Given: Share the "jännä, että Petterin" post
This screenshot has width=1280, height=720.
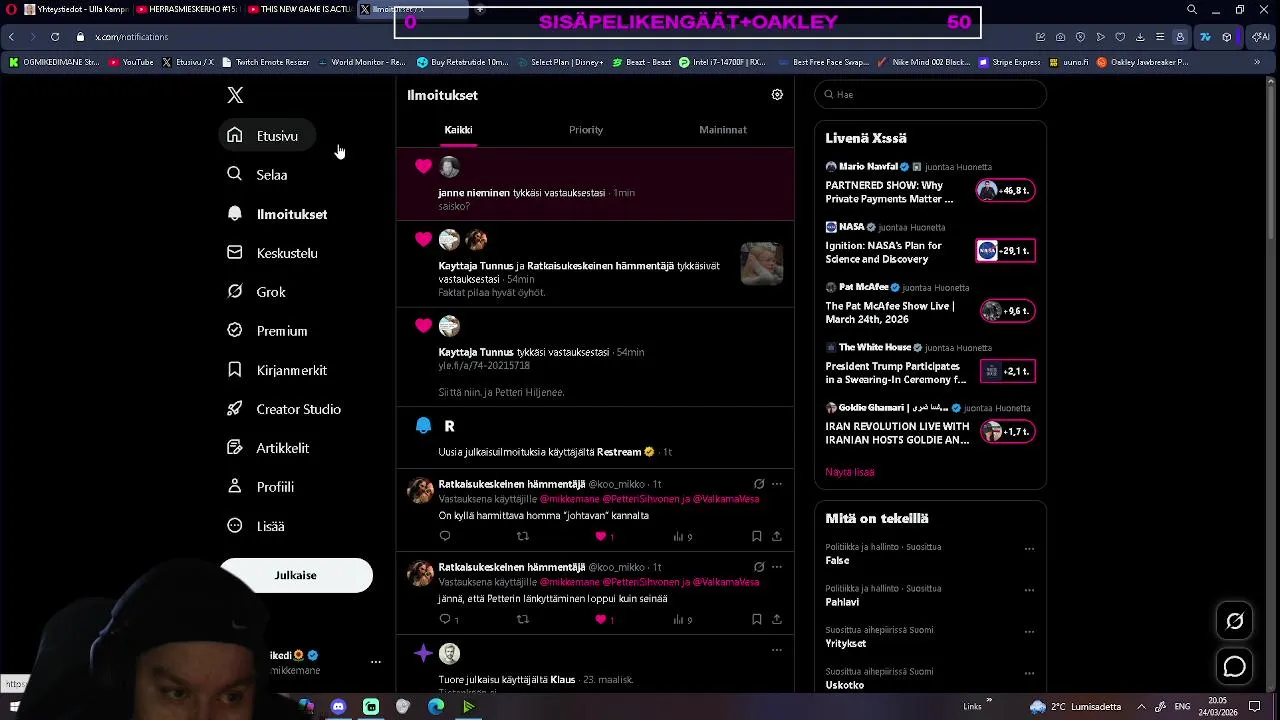Looking at the screenshot, I should (x=776, y=619).
